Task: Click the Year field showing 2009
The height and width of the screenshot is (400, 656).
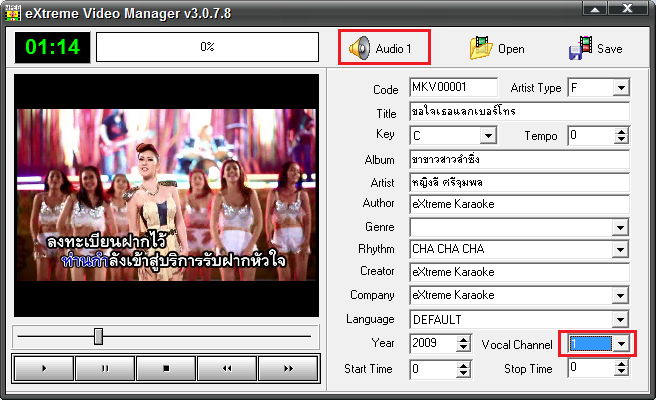Action: point(433,344)
